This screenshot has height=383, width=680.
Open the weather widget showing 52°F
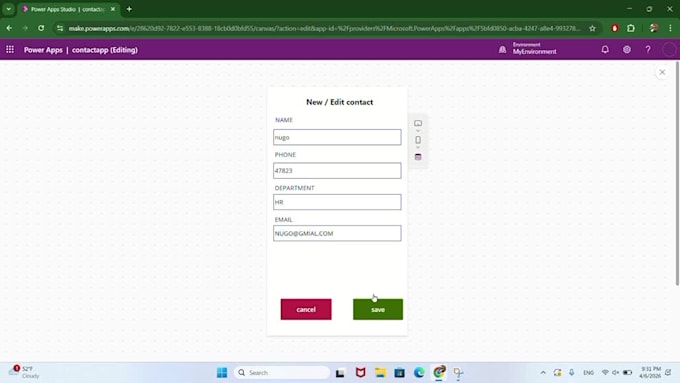(x=24, y=372)
